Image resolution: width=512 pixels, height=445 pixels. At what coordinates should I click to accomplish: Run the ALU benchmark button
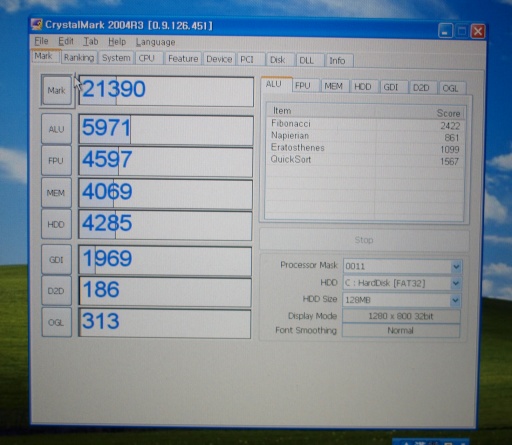[56, 129]
